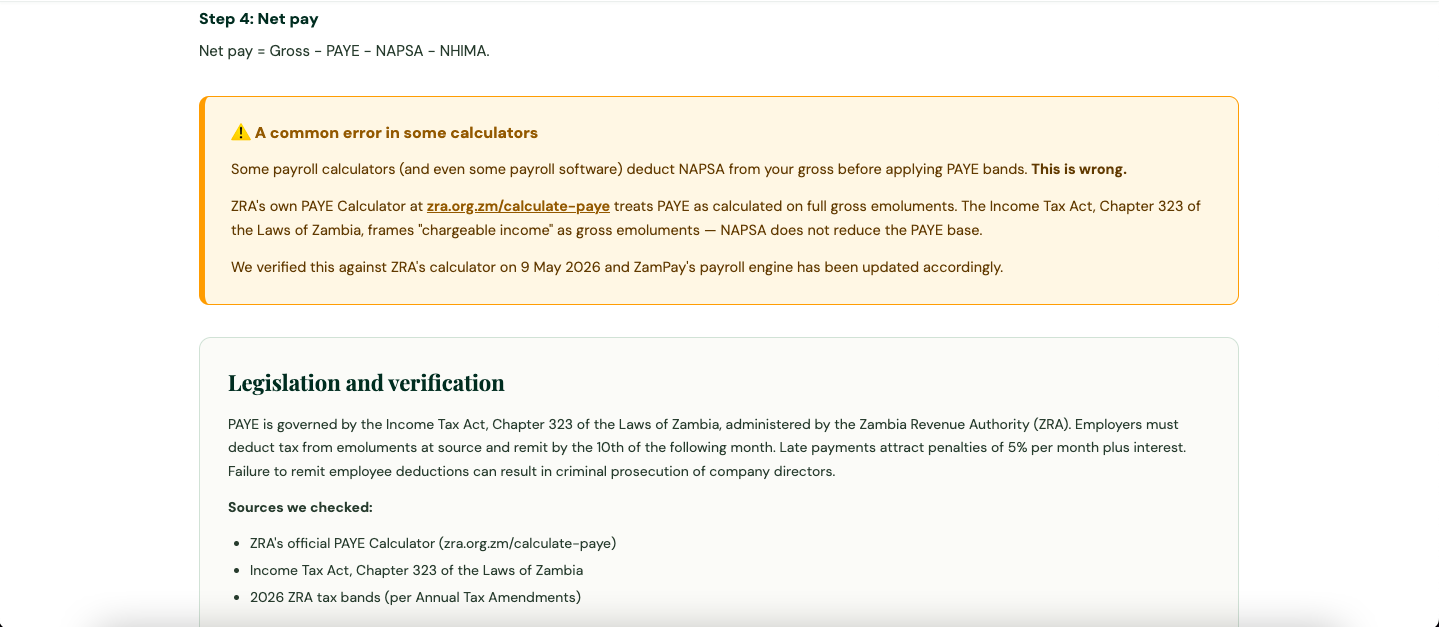
Task: Click bullet 'ZRA's official PAYE Calculator'
Action: pyautogui.click(x=433, y=543)
